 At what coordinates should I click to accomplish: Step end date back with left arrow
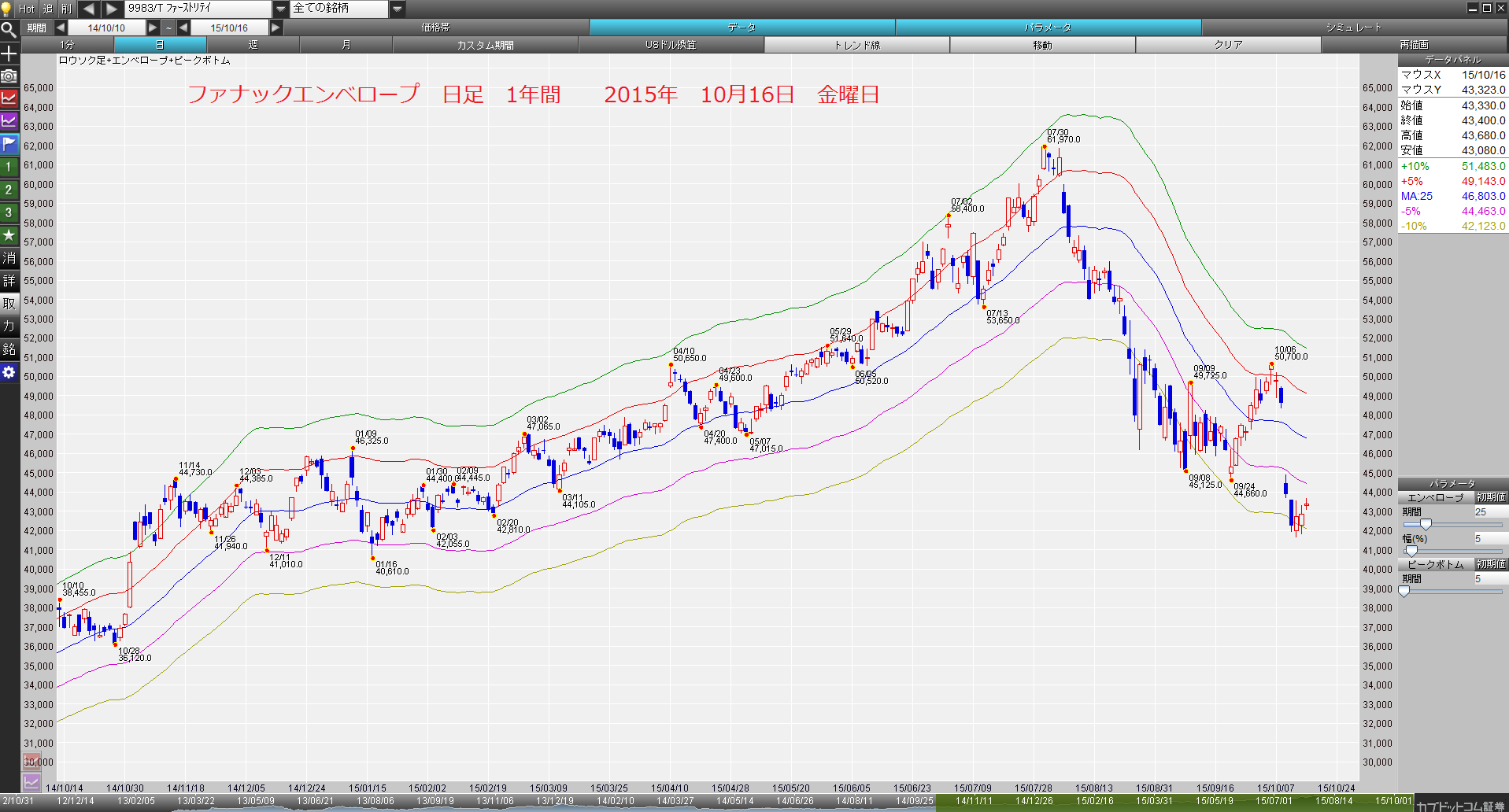(x=183, y=28)
